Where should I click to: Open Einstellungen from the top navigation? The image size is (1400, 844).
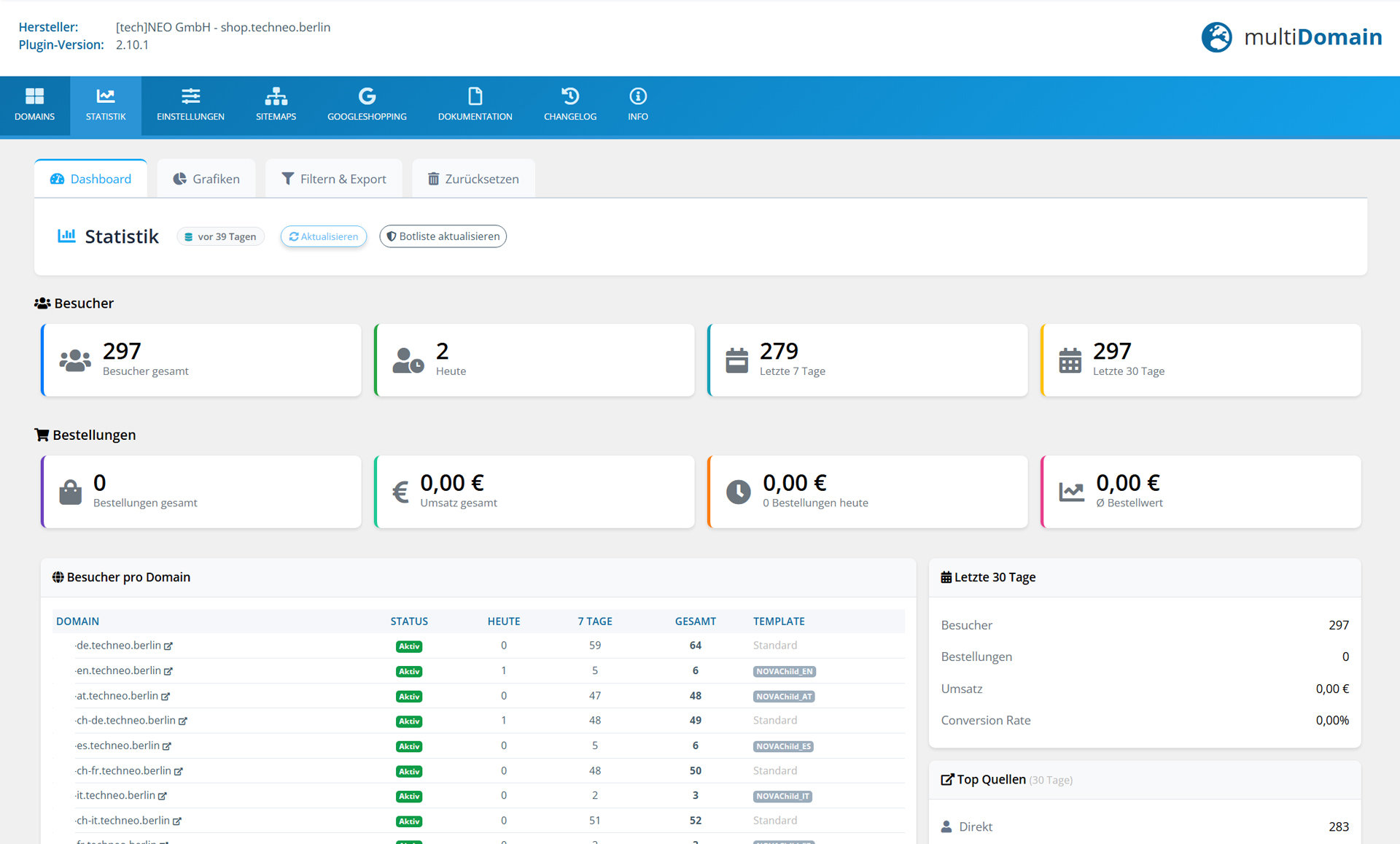click(x=190, y=106)
